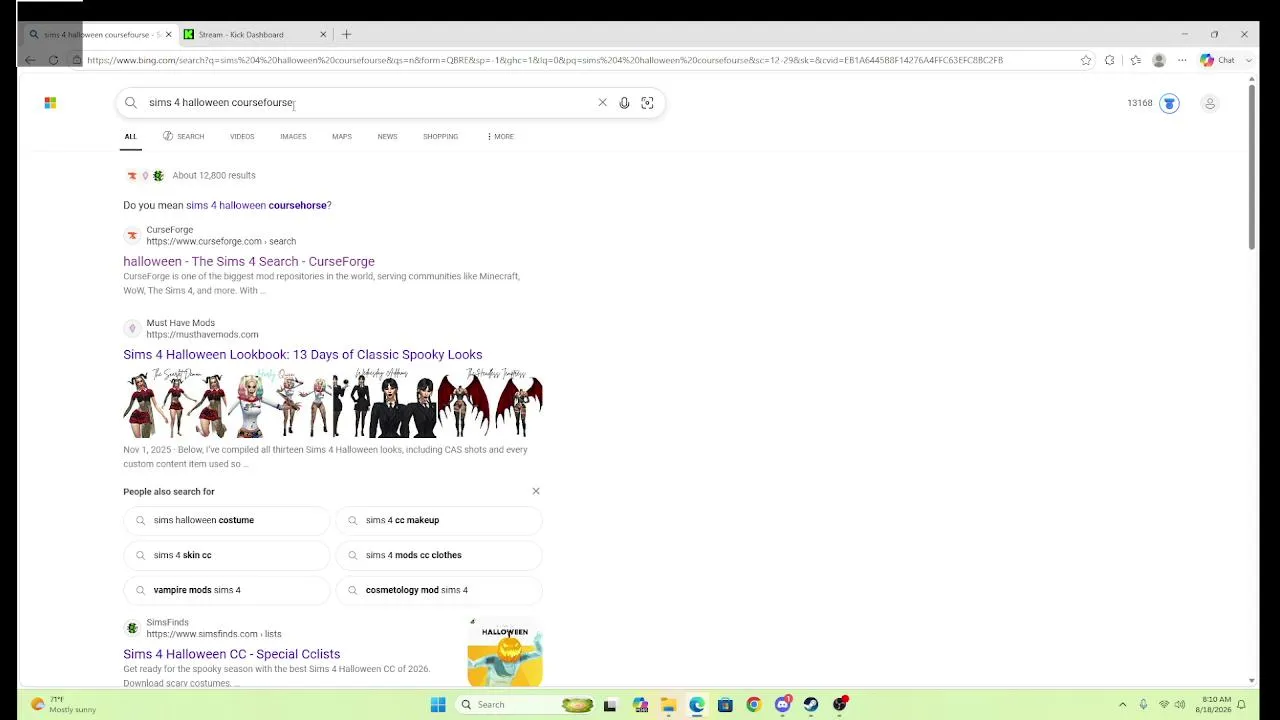
Task: Open Google Chrome from the taskbar
Action: 754,705
